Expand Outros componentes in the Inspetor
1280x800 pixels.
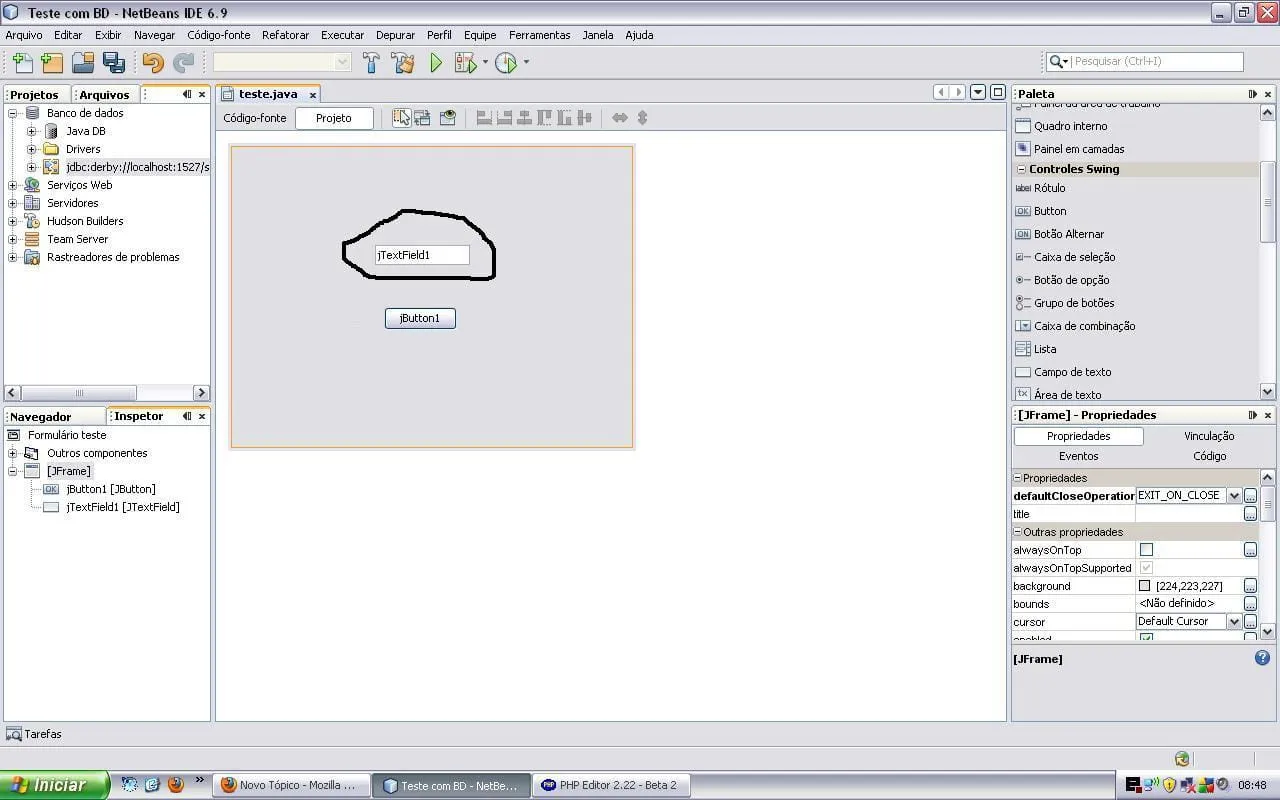13,453
